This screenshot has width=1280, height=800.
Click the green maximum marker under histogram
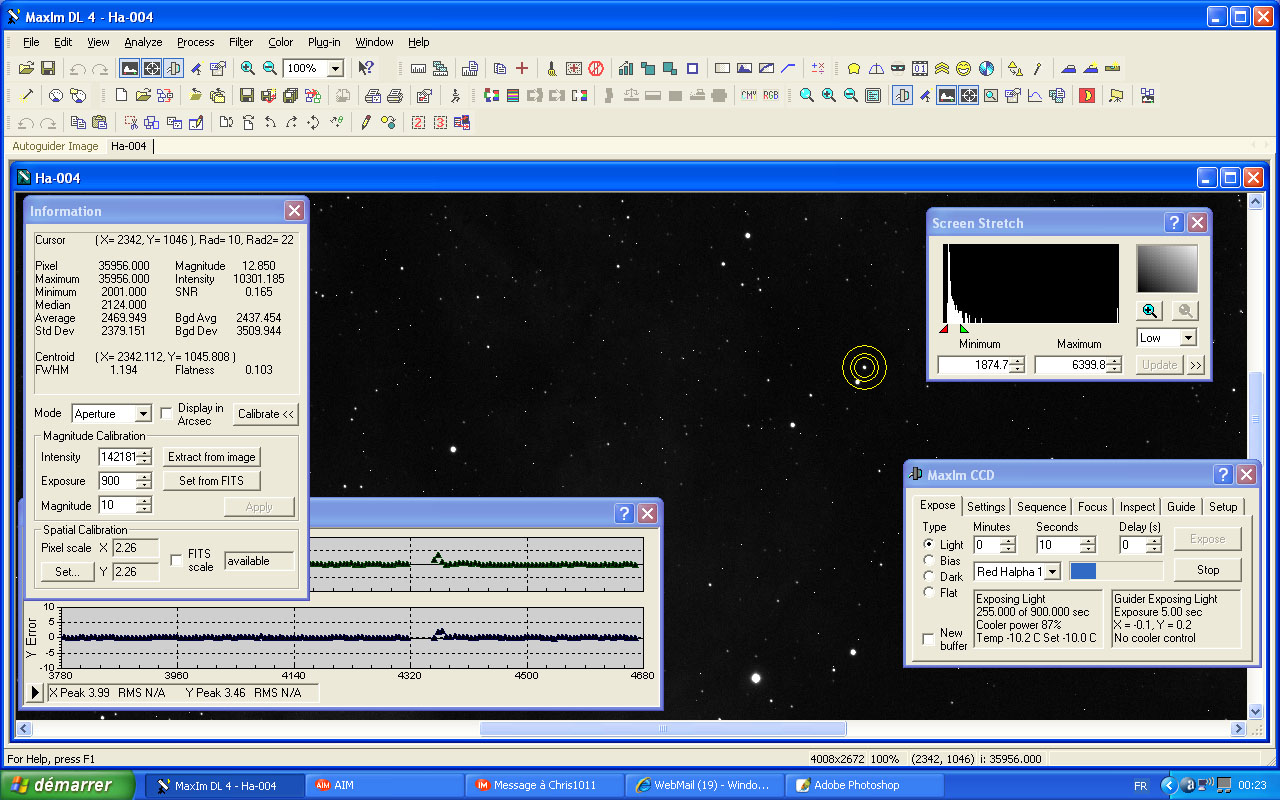pos(964,328)
